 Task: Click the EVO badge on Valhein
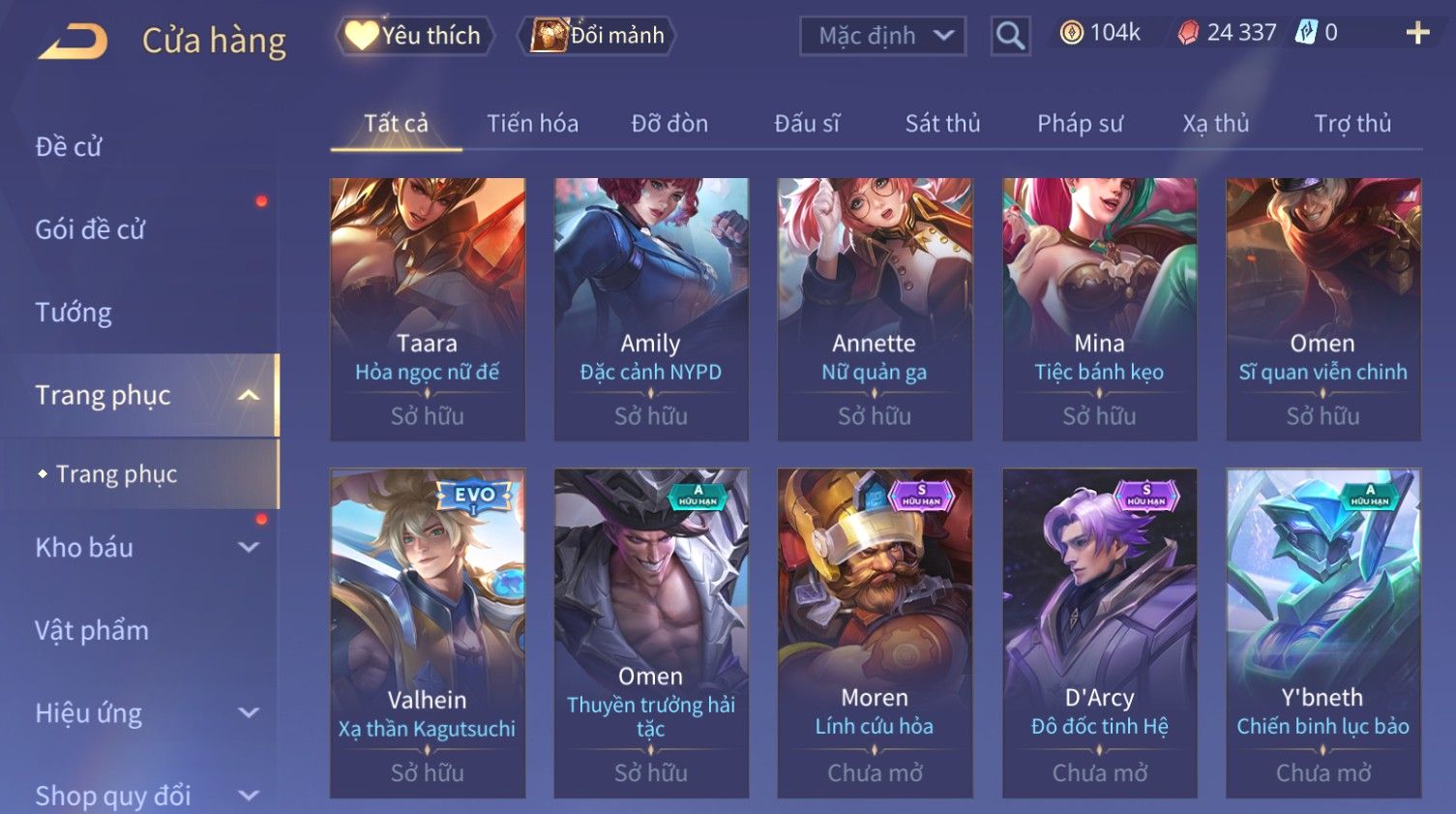tap(474, 496)
